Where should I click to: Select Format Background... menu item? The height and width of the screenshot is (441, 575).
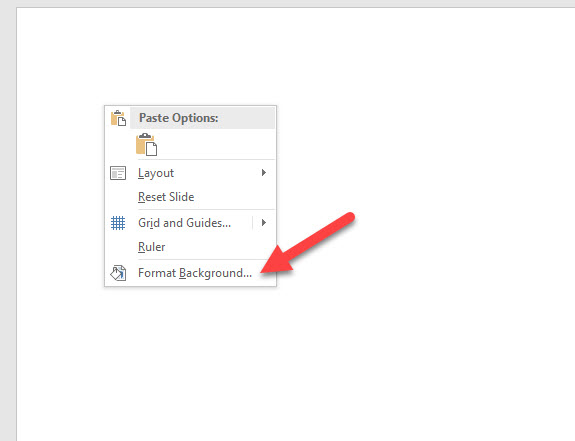click(x=195, y=273)
